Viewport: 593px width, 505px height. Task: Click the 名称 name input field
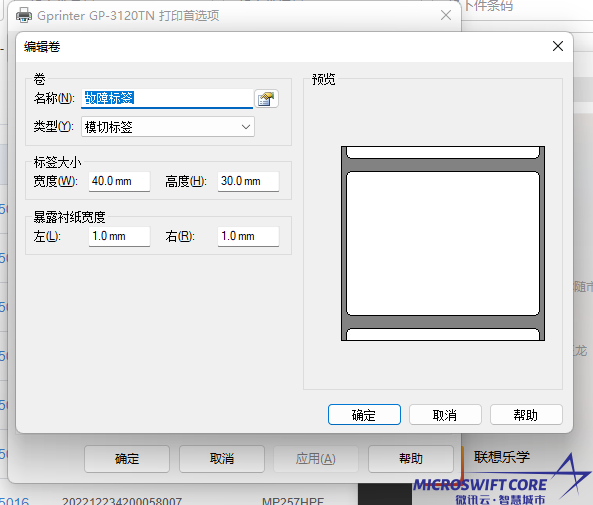(x=167, y=99)
